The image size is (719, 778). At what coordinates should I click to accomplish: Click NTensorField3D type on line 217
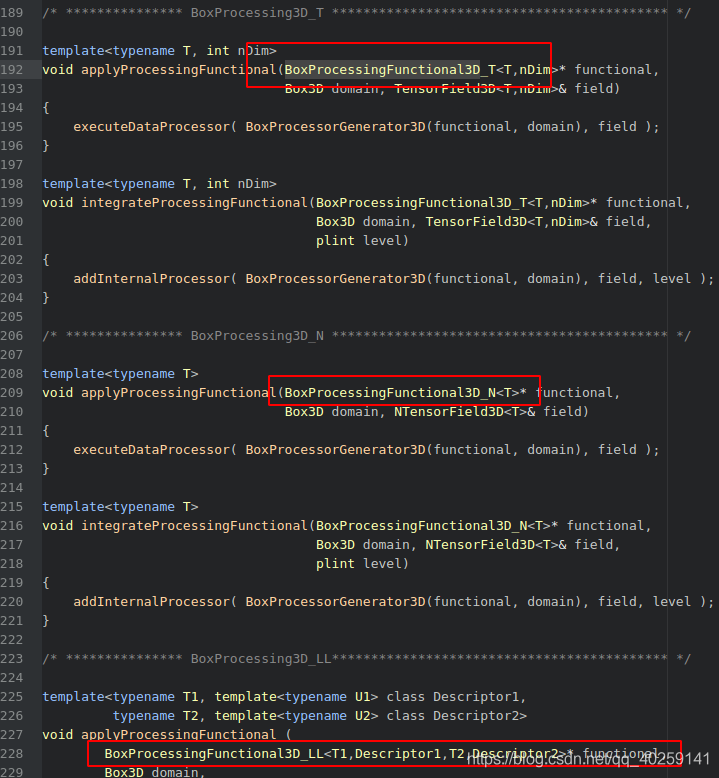[480, 545]
